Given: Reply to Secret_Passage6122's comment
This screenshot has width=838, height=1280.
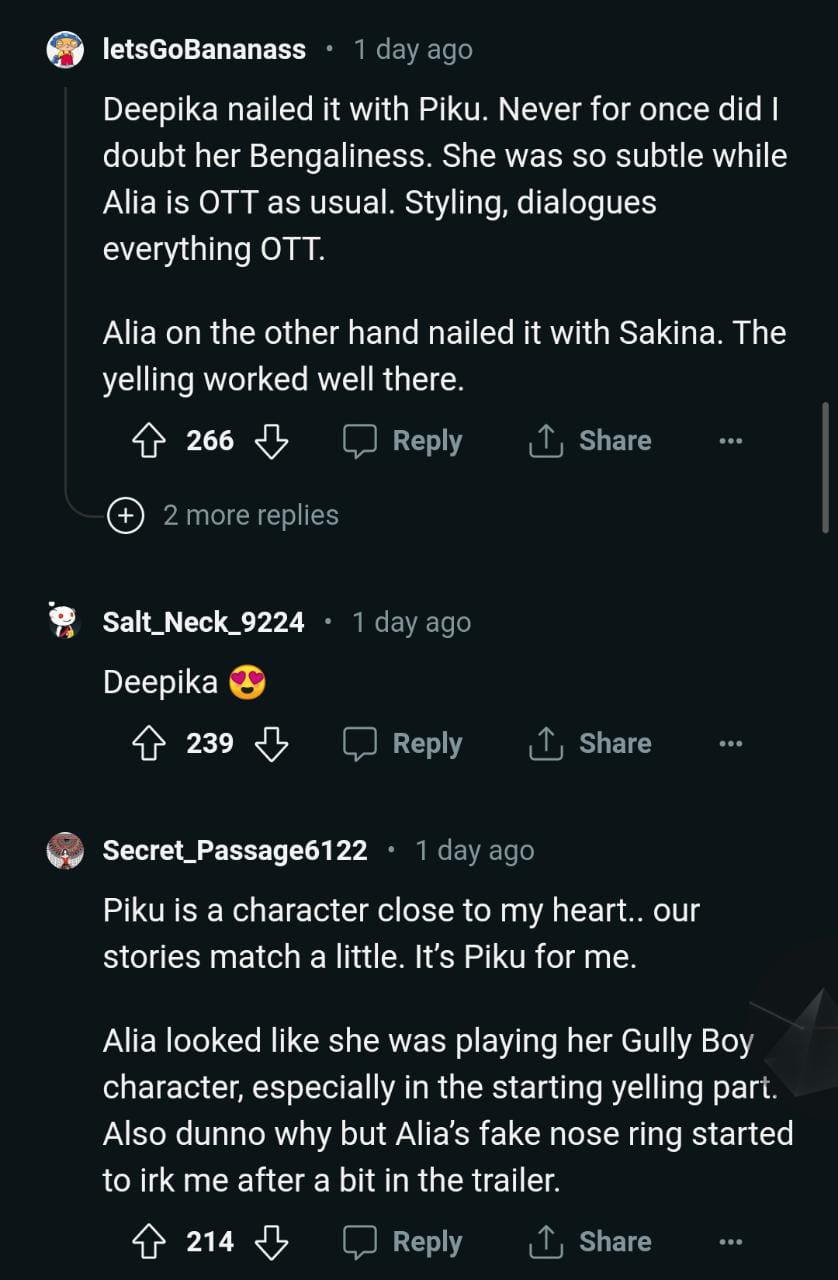Looking at the screenshot, I should pyautogui.click(x=403, y=1242).
